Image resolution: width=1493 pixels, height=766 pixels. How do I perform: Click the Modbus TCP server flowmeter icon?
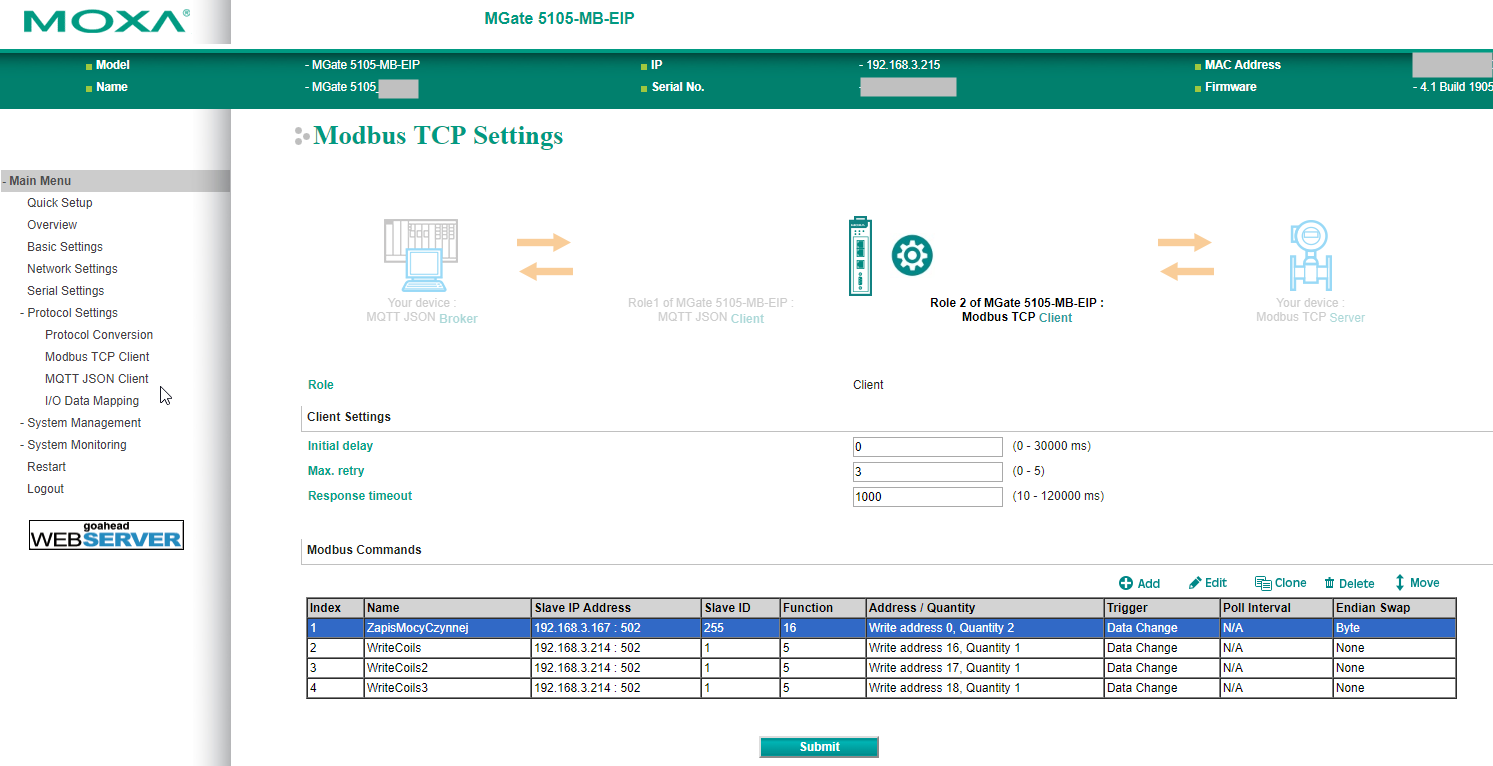click(x=1310, y=256)
